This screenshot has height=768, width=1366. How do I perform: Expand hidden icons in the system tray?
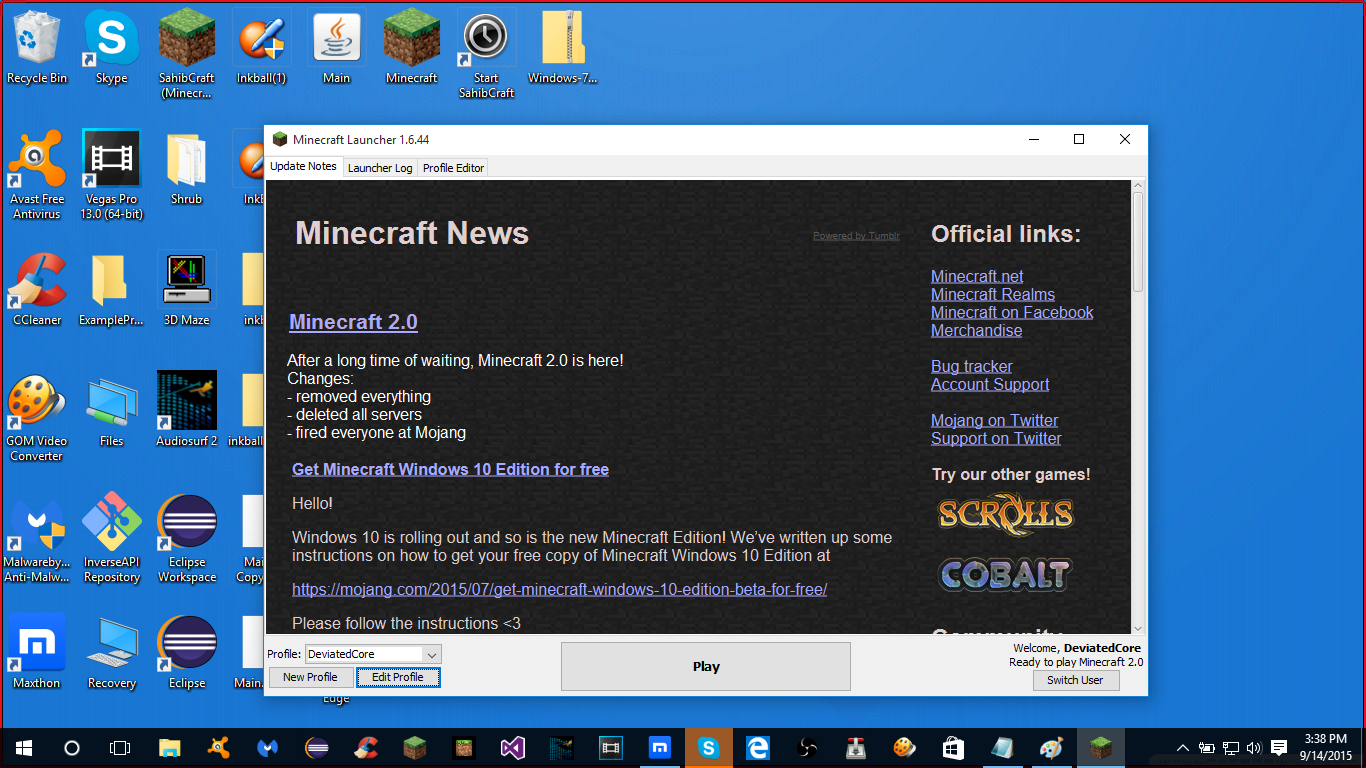click(1182, 747)
